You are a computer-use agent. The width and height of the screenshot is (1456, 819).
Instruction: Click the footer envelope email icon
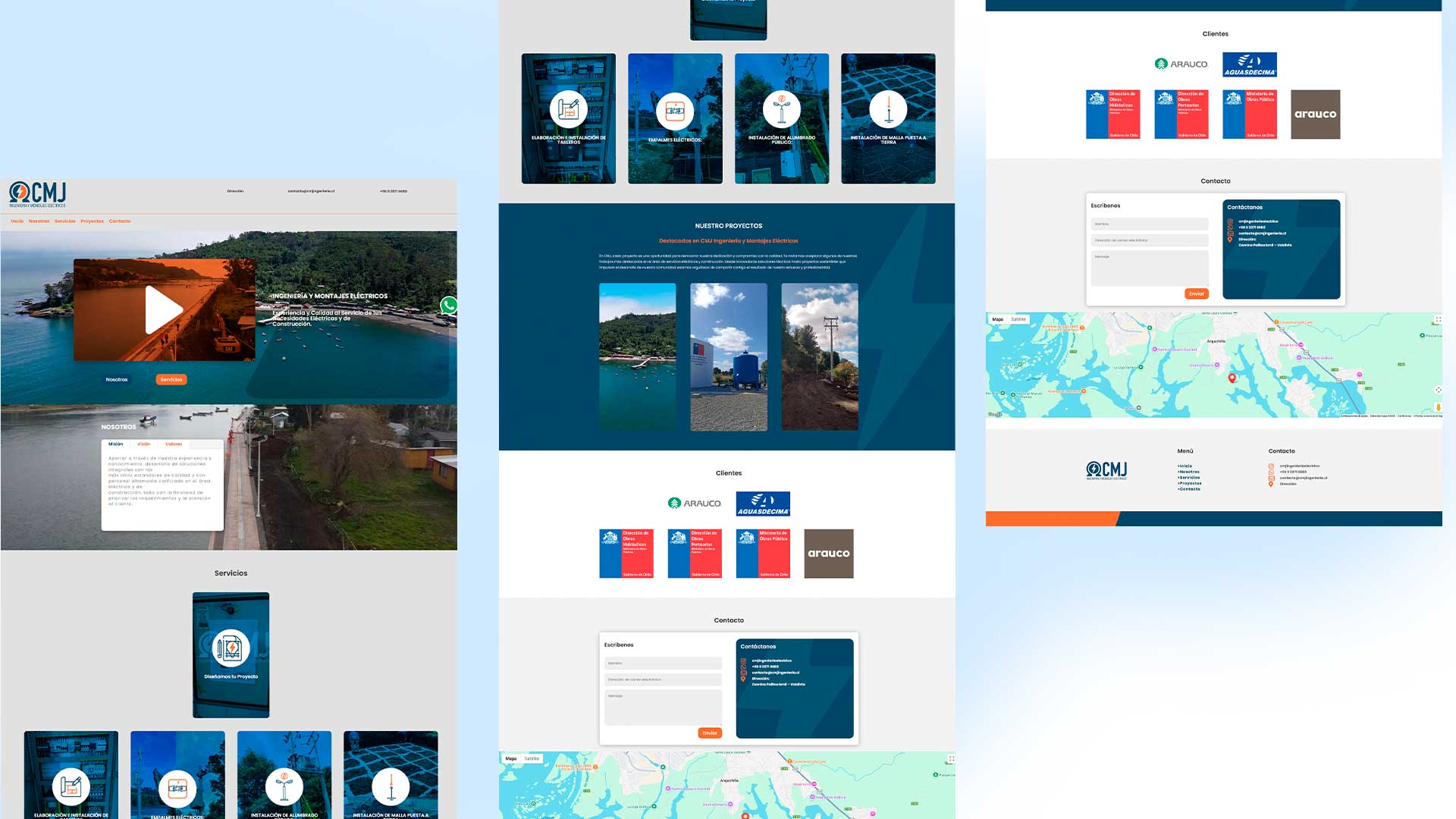coord(1272,478)
